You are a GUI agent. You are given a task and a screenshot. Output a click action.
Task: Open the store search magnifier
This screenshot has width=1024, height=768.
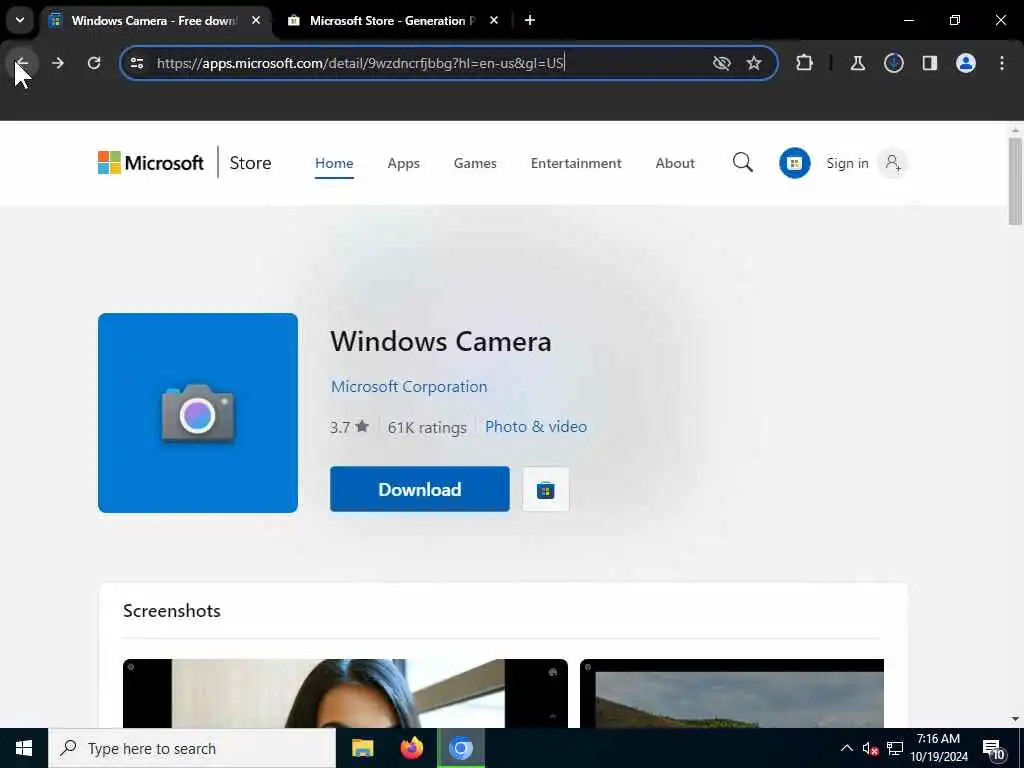743,163
